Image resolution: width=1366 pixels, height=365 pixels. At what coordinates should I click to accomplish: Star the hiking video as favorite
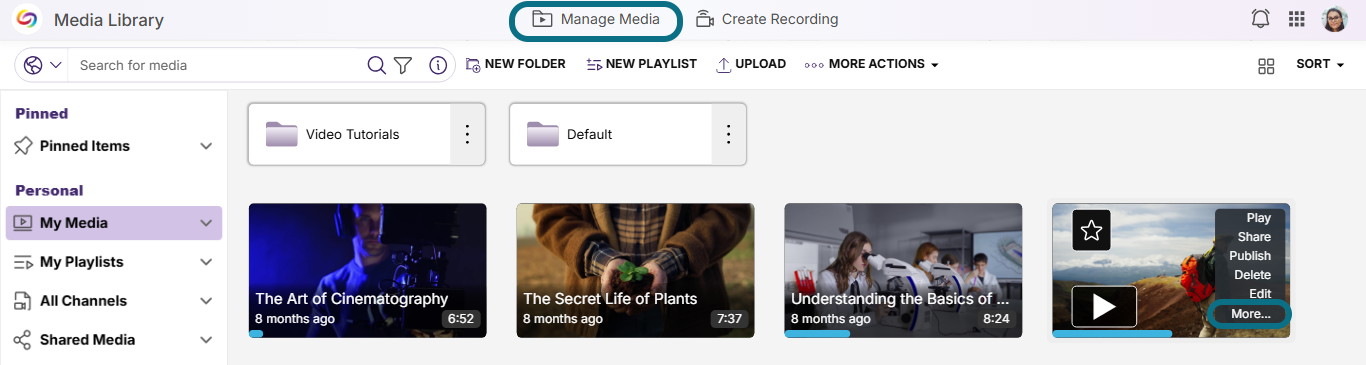pos(1091,230)
